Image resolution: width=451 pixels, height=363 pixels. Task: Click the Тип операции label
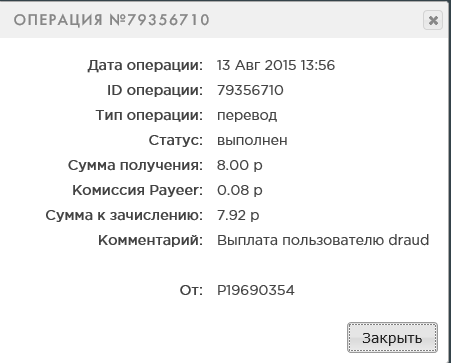pyautogui.click(x=149, y=115)
